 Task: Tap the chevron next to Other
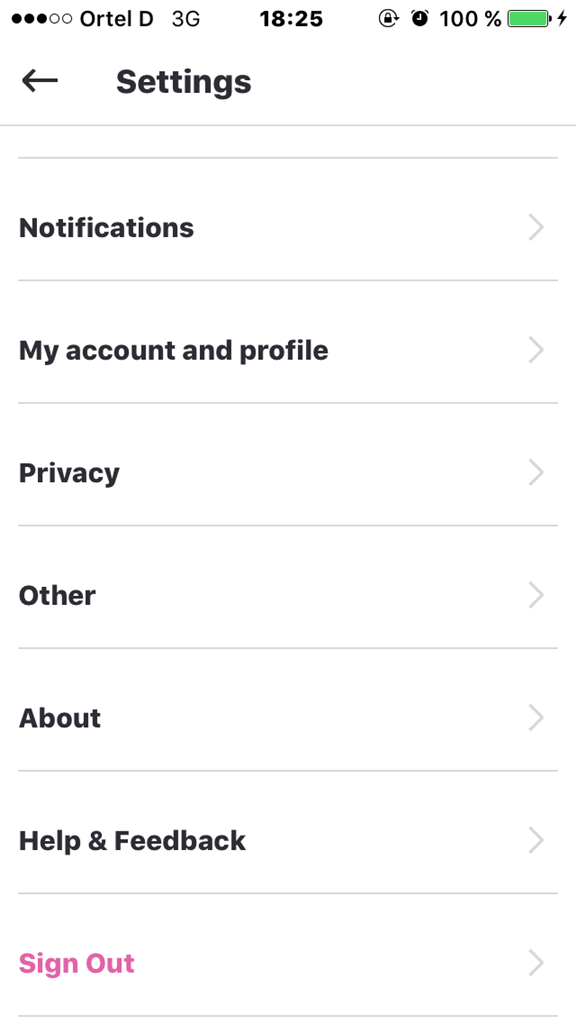click(x=536, y=595)
